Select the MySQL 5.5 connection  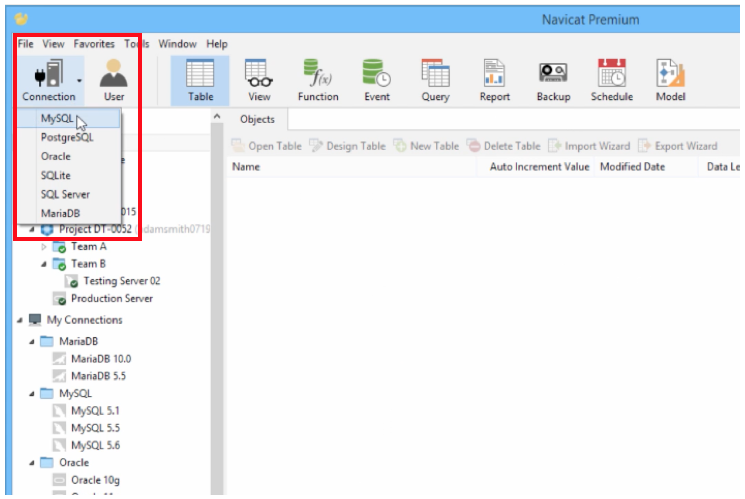click(86, 428)
